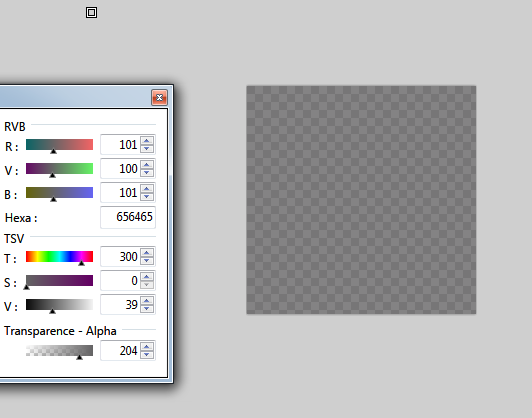Decrease the Alpha value with down arrow
The width and height of the screenshot is (532, 418).
click(147, 355)
